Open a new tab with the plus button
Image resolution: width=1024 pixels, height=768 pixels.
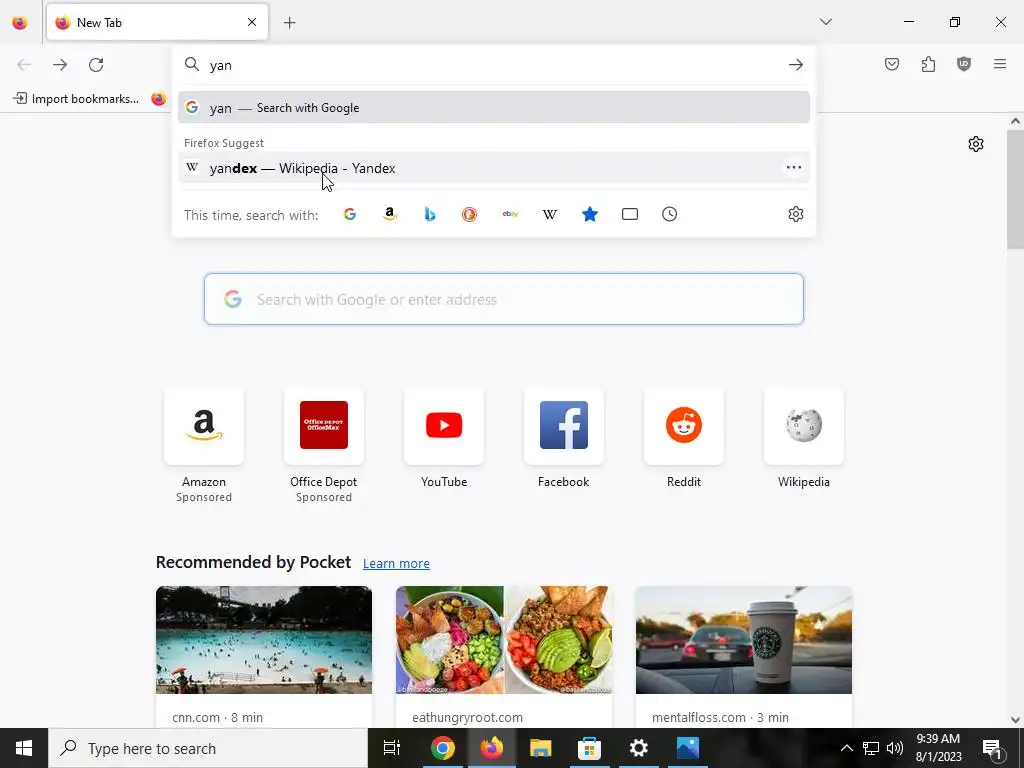pos(289,23)
